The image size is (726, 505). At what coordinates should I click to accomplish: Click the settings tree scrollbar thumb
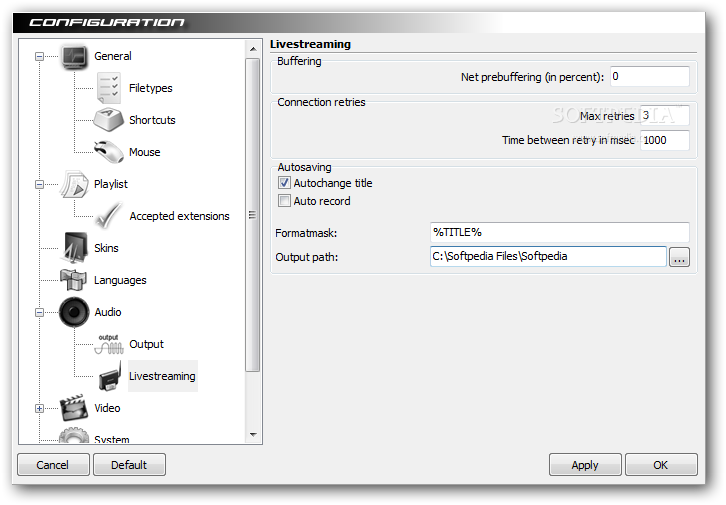pos(253,215)
